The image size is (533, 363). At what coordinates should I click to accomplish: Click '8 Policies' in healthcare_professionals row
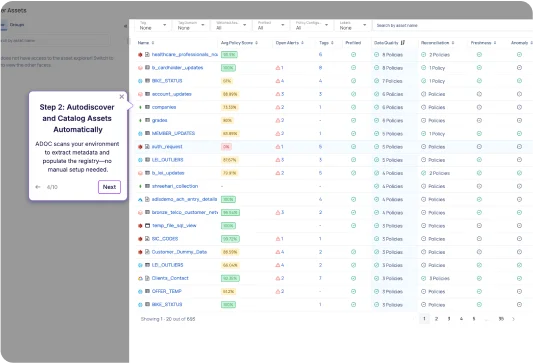point(392,55)
